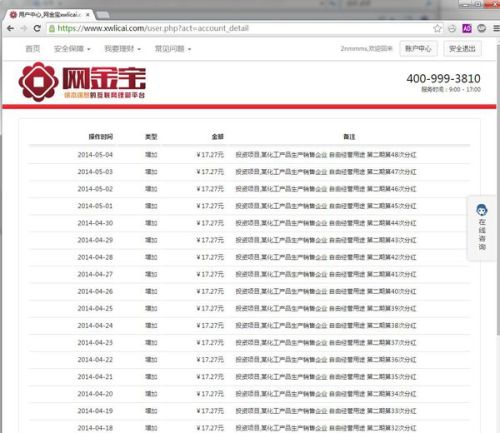Click the URL address bar

pyautogui.click(x=240, y=29)
